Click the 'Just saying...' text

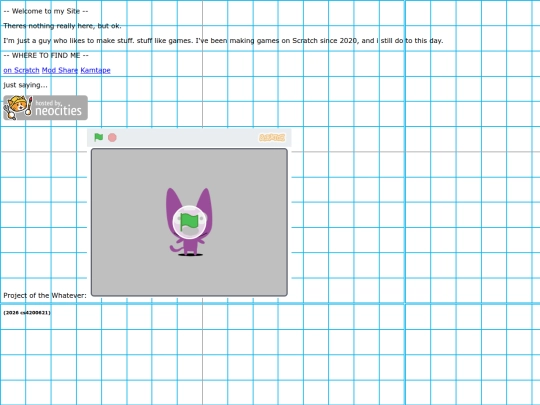[25, 85]
